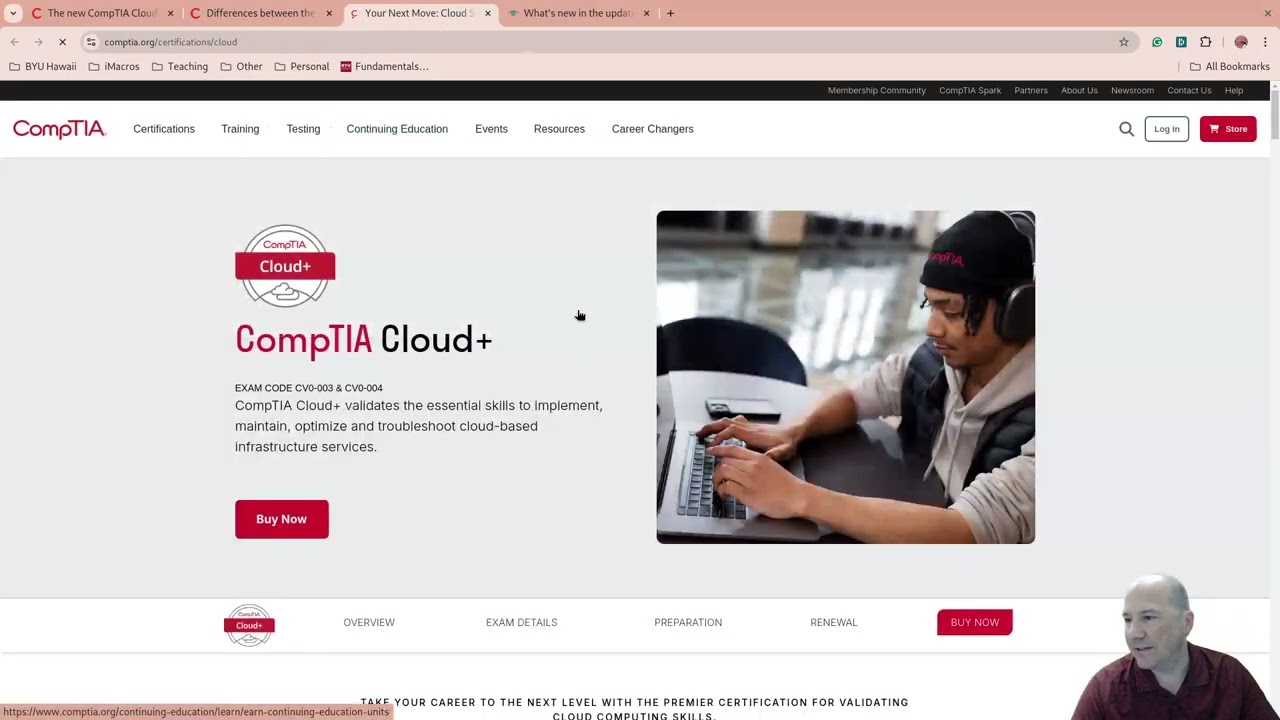This screenshot has width=1280, height=720.
Task: Open the blue B extension icon
Action: click(1181, 42)
